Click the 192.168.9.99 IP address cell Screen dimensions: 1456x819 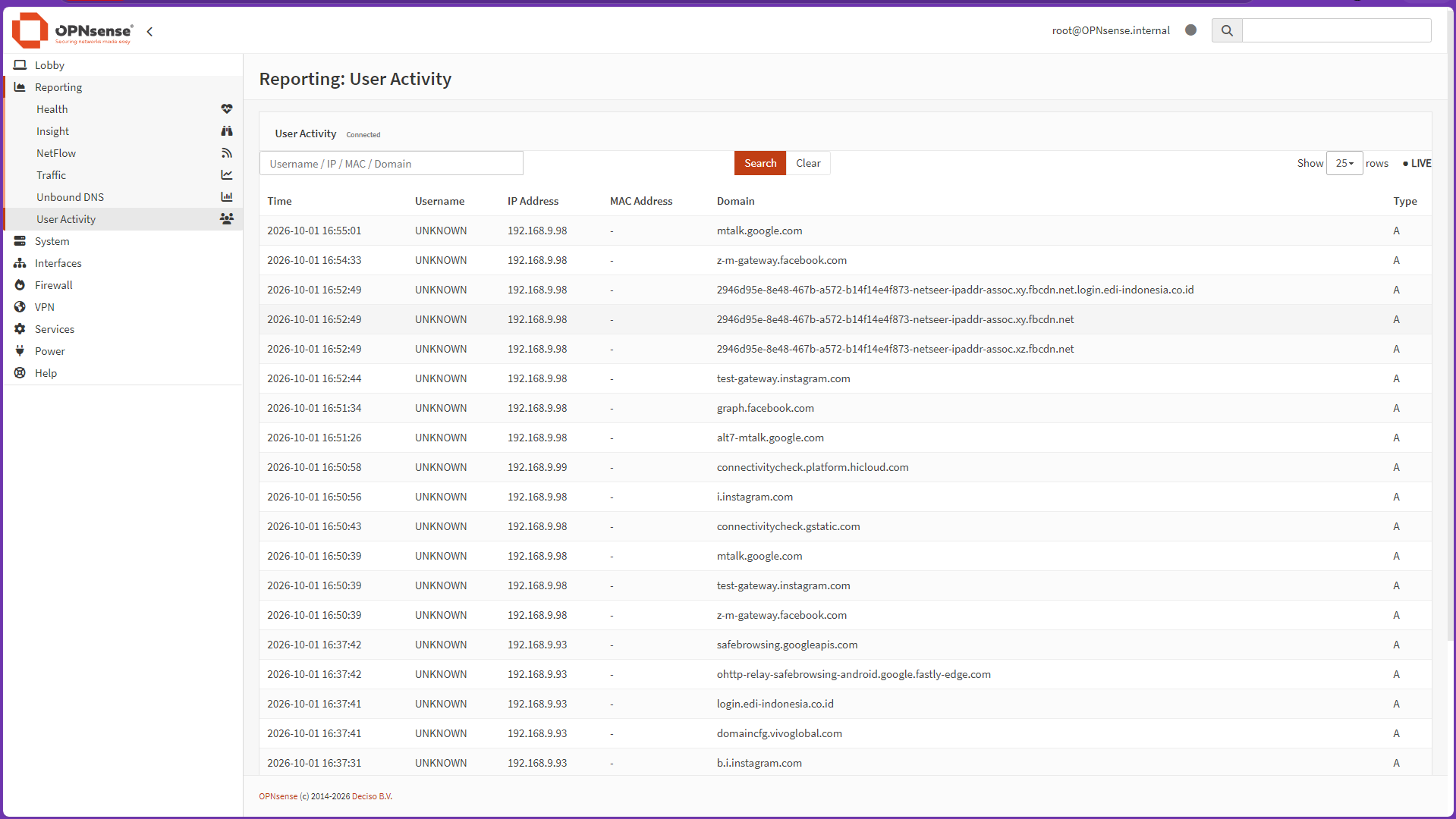coord(537,467)
